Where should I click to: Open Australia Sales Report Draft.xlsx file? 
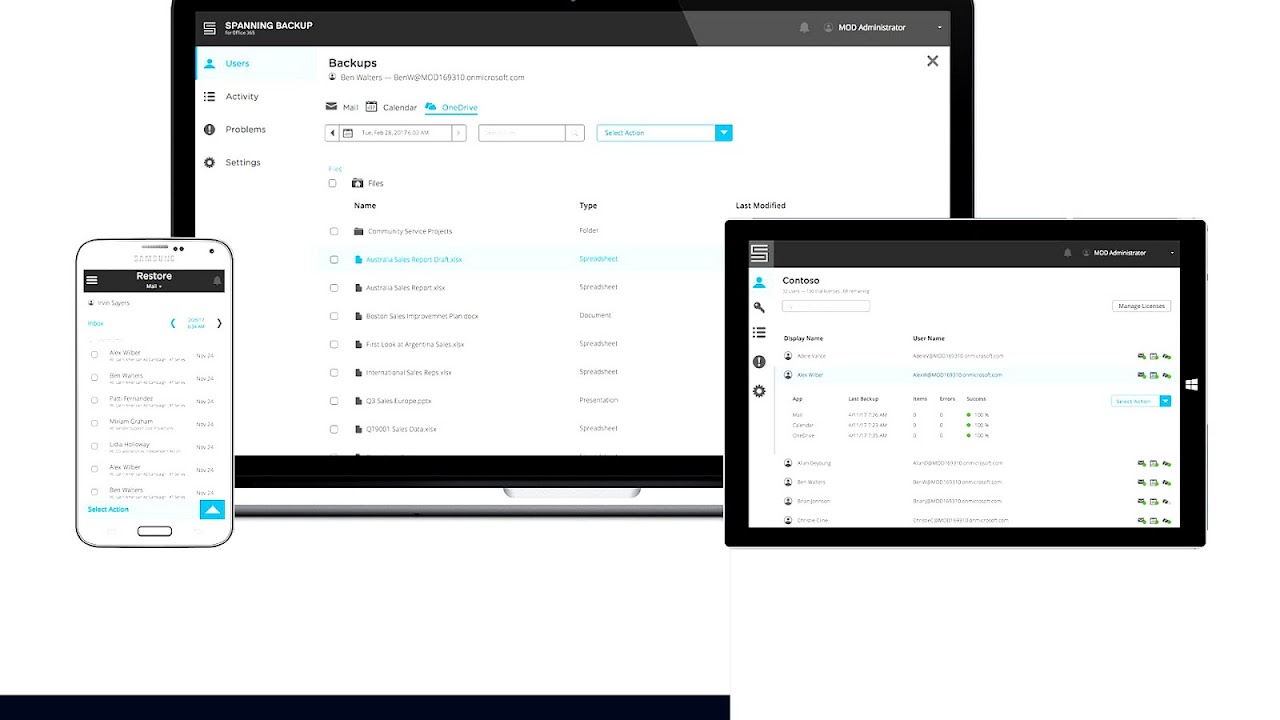point(414,259)
